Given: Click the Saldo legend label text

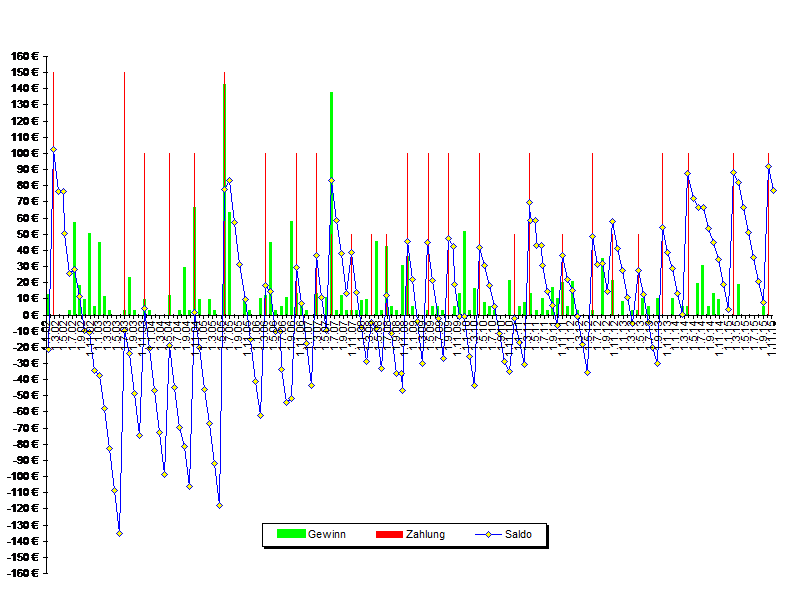Looking at the screenshot, I should (x=518, y=534).
